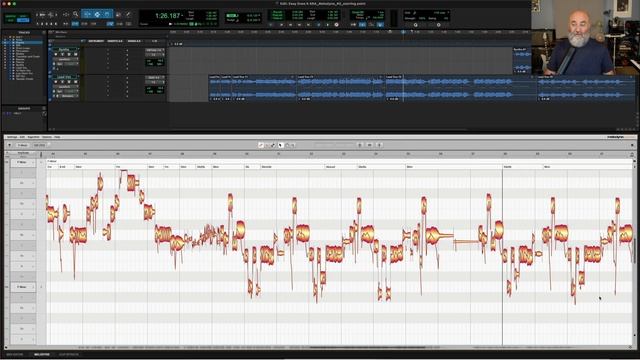Click the Play button in Pro Tools transport
This screenshot has width=640, height=360.
328,24
